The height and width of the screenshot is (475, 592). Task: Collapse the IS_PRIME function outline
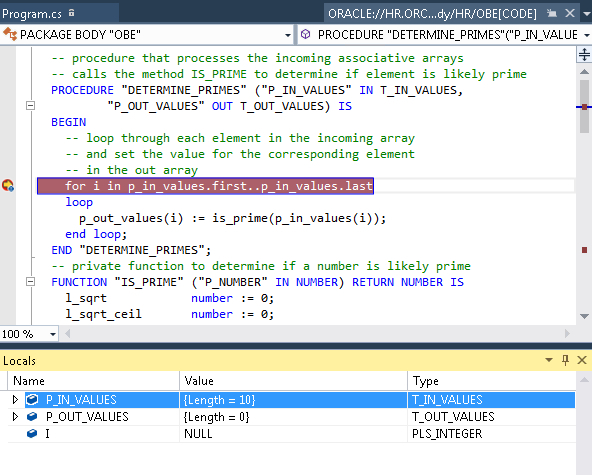[x=31, y=282]
